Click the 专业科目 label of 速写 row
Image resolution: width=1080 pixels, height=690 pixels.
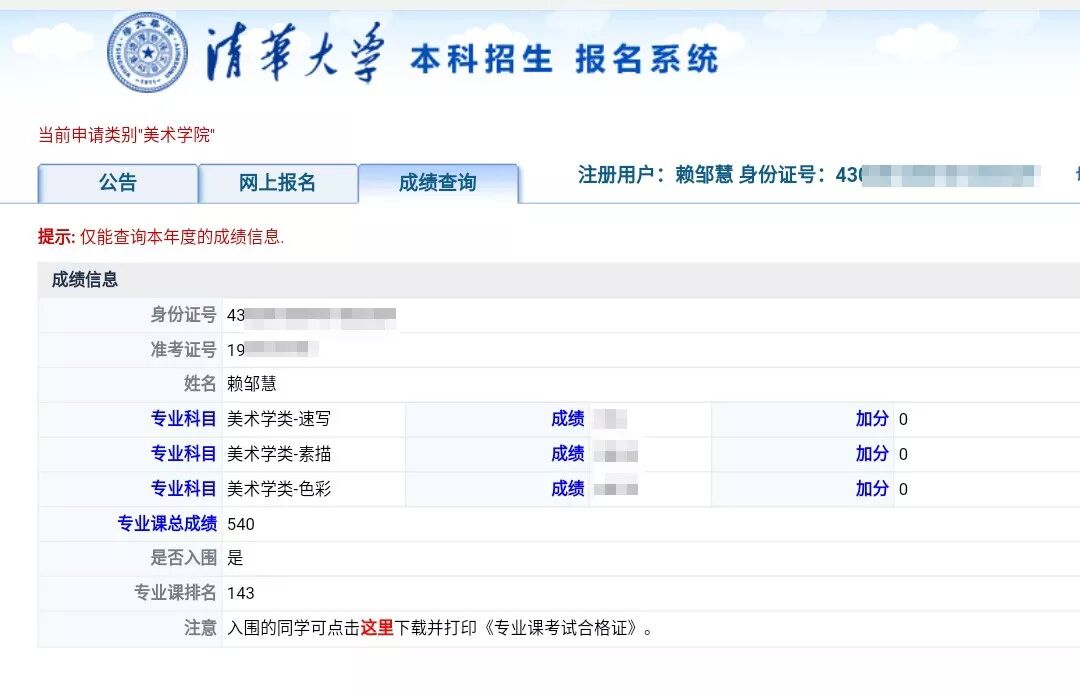pyautogui.click(x=183, y=419)
